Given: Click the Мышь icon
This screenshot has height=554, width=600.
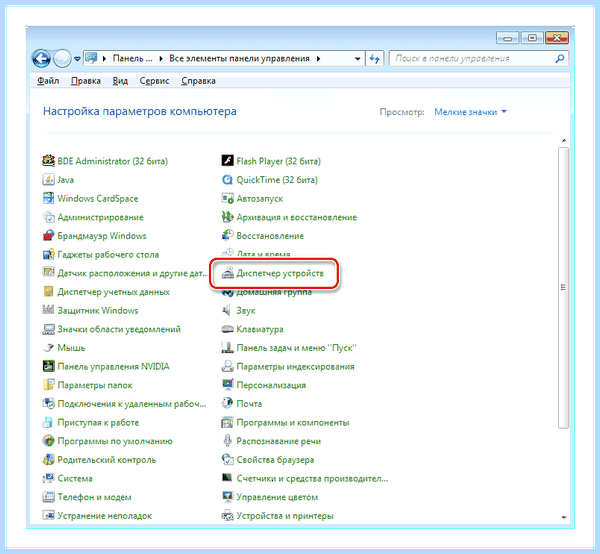Looking at the screenshot, I should [x=48, y=348].
